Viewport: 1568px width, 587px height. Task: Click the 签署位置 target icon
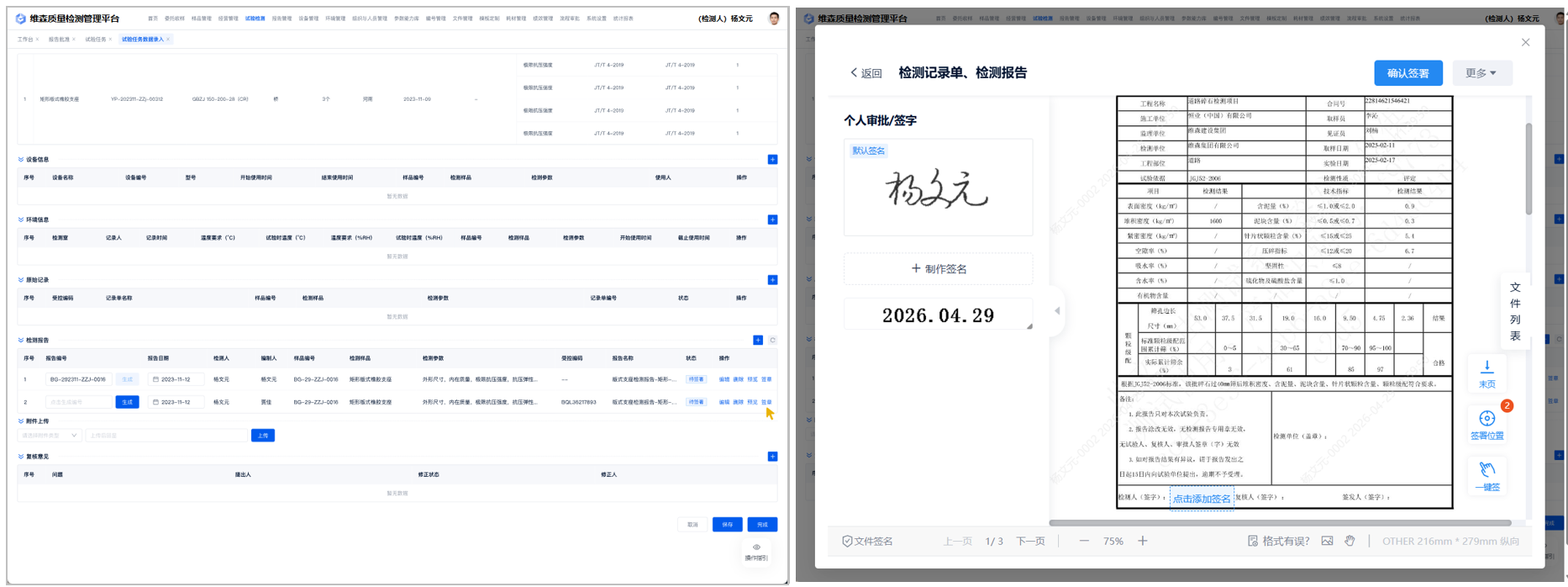point(1486,419)
